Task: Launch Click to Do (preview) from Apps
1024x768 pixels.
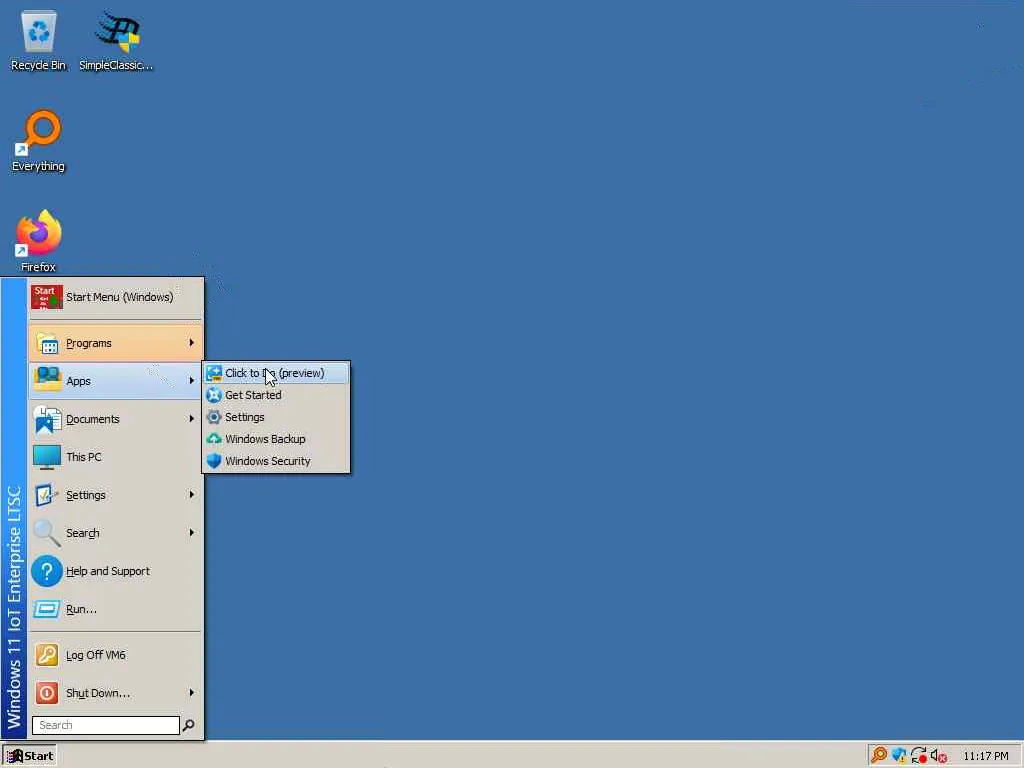Action: (276, 373)
